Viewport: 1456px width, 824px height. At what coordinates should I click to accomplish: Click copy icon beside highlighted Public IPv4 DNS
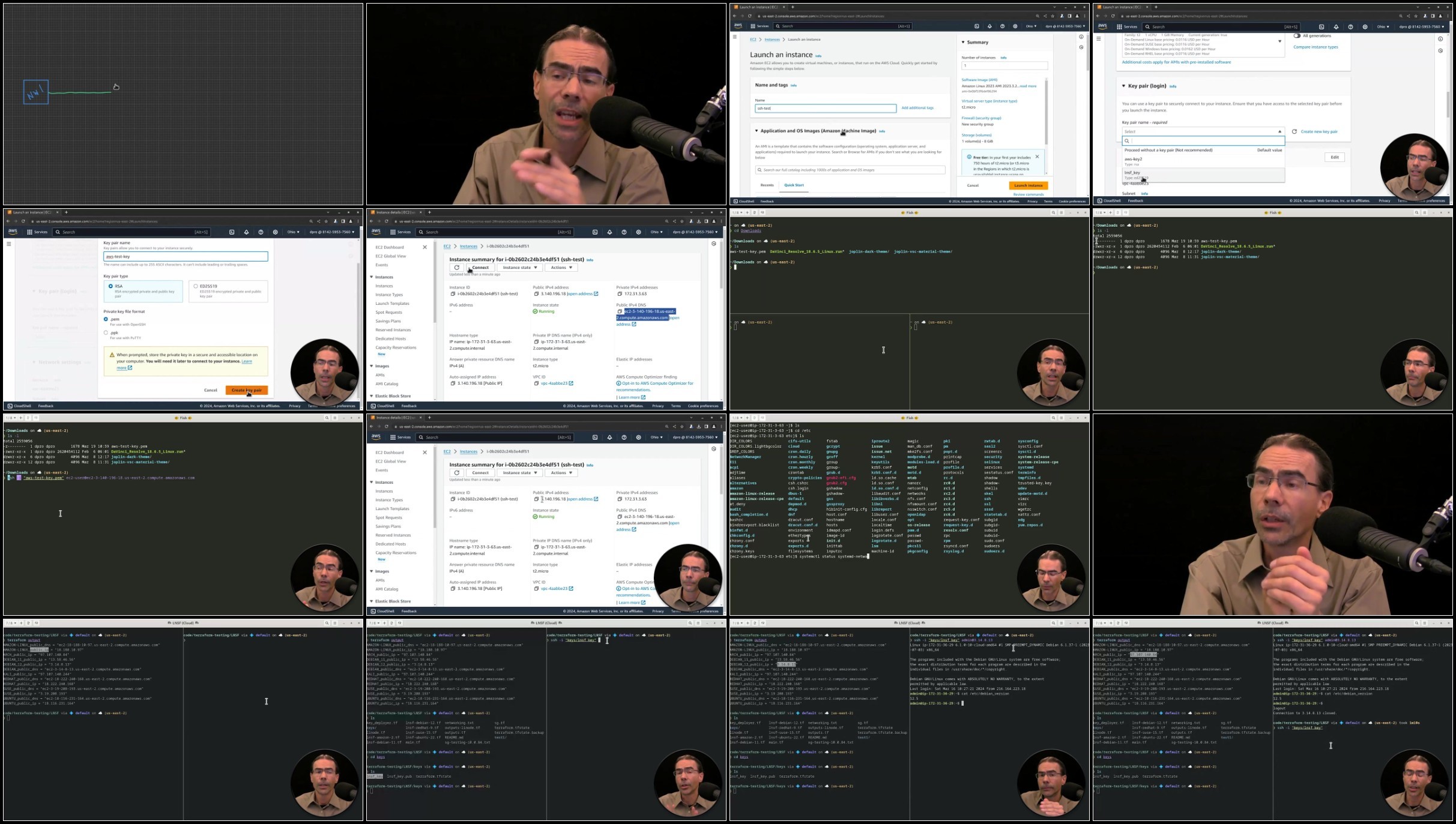tap(620, 311)
